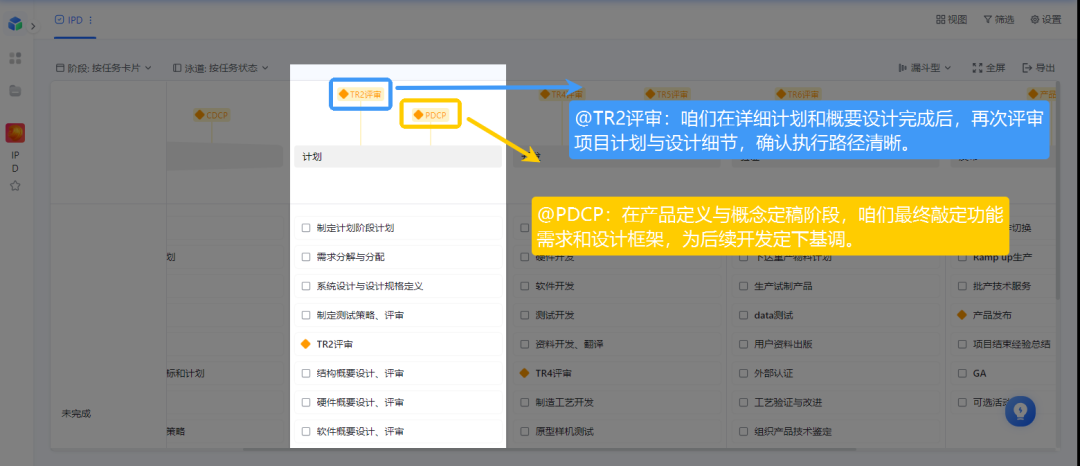Click the 导出 export button
1080x466 pixels.
click(x=1039, y=68)
